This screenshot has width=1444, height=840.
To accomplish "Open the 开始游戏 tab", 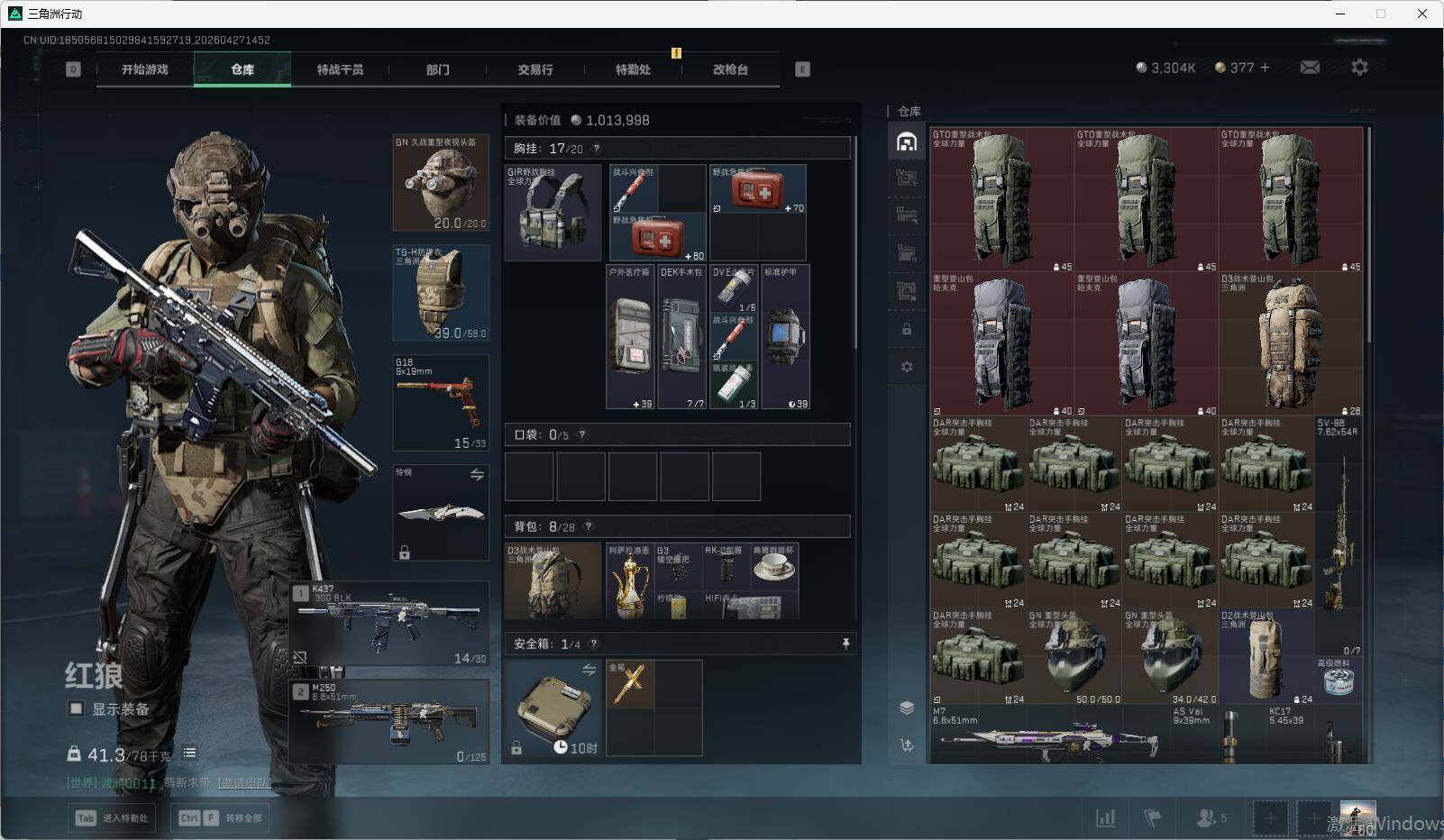I will coord(145,69).
